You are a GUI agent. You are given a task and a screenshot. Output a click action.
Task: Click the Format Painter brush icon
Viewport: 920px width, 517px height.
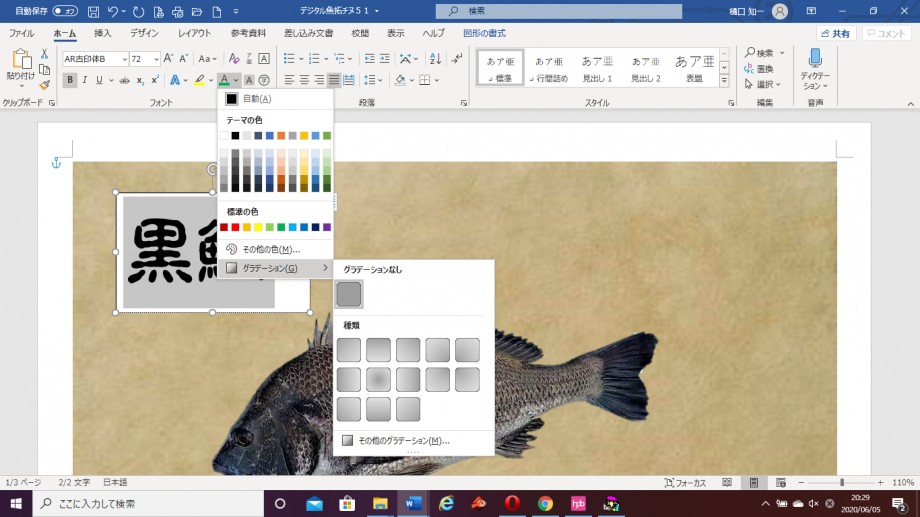[x=44, y=85]
